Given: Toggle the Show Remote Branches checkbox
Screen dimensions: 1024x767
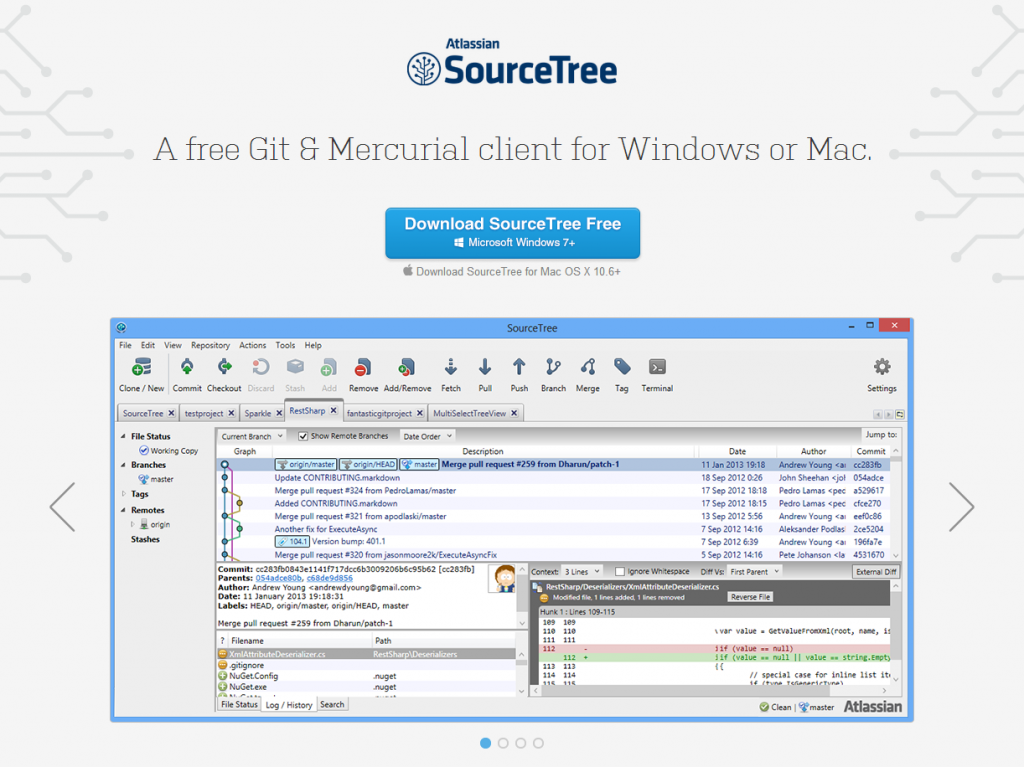Looking at the screenshot, I should tap(303, 435).
